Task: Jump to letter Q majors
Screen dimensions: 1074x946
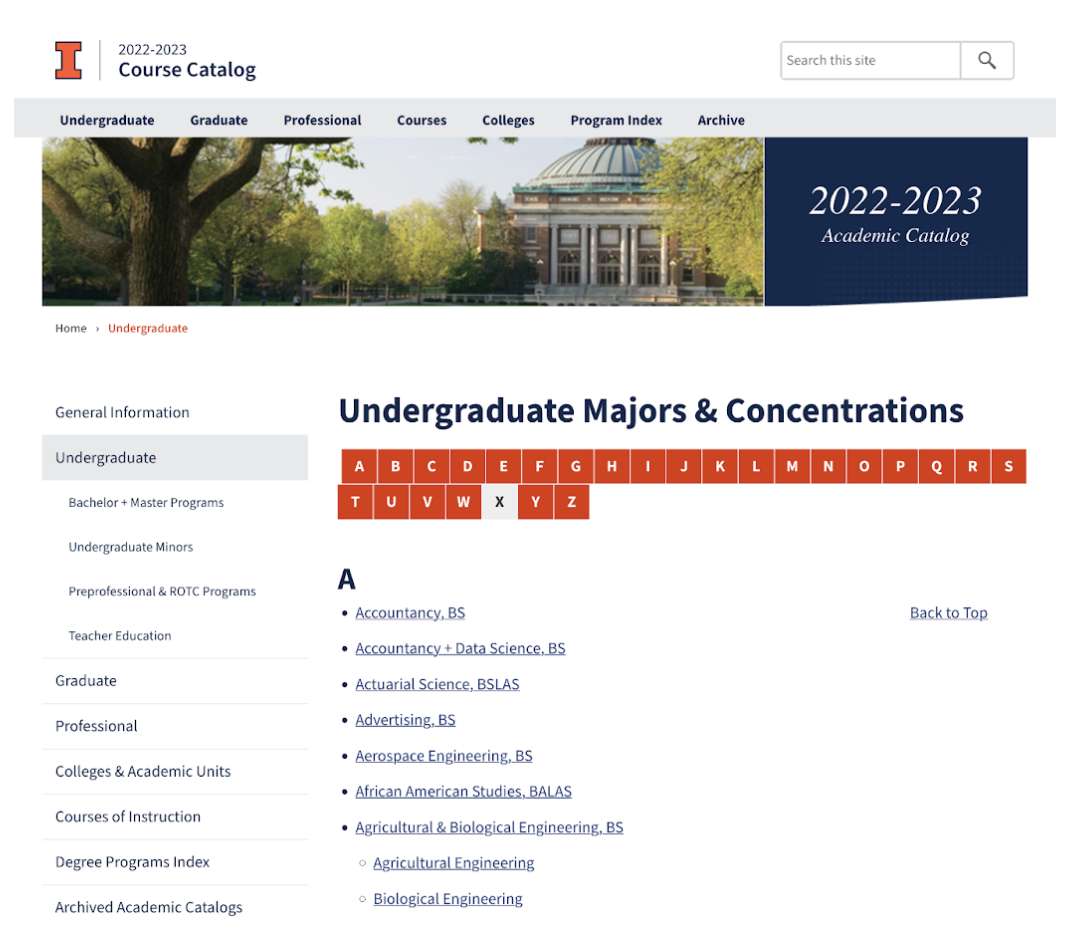Action: [936, 466]
